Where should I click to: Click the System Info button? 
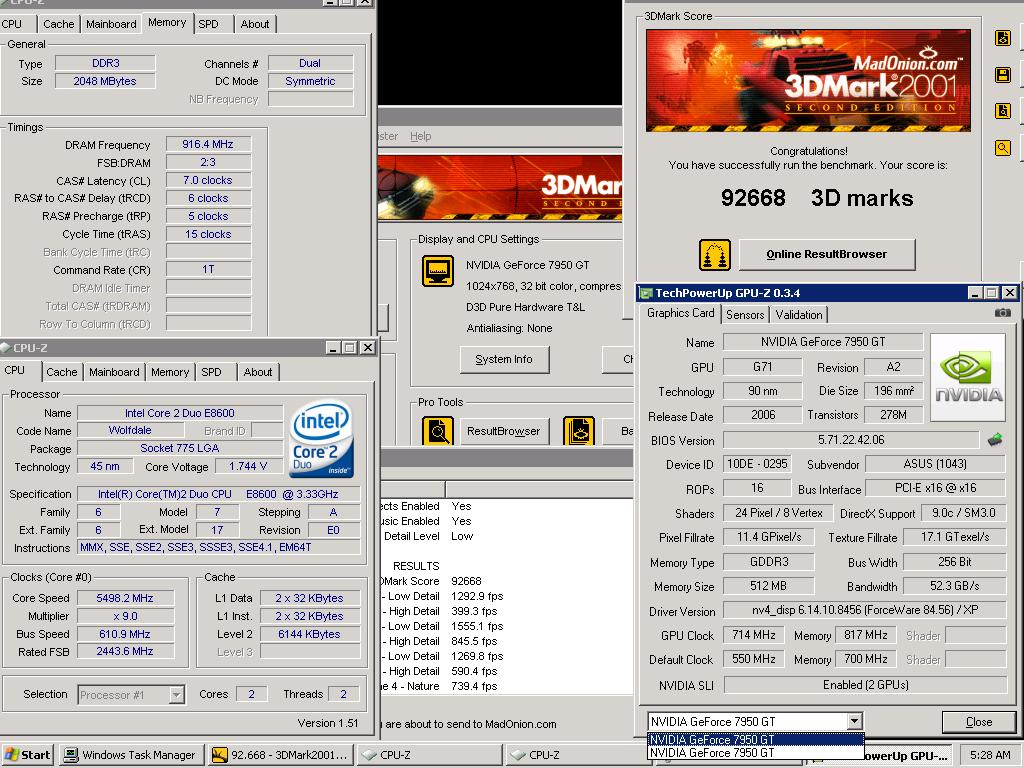click(x=504, y=359)
